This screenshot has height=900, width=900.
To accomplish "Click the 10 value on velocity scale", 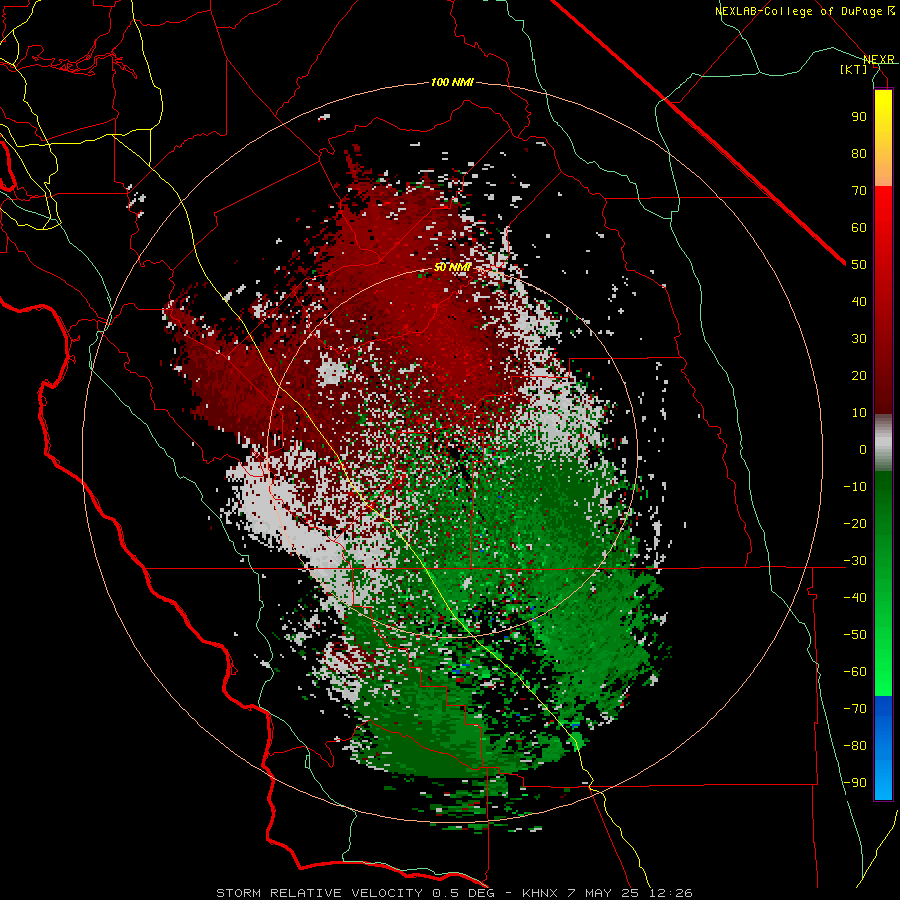I will coord(859,413).
